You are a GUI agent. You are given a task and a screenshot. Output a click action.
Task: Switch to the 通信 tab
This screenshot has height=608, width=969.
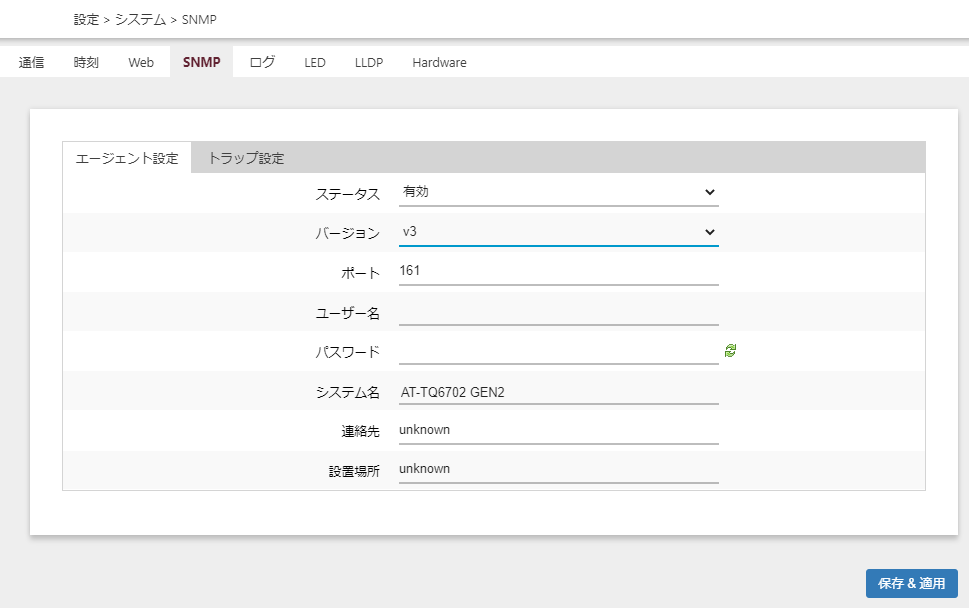[x=31, y=62]
